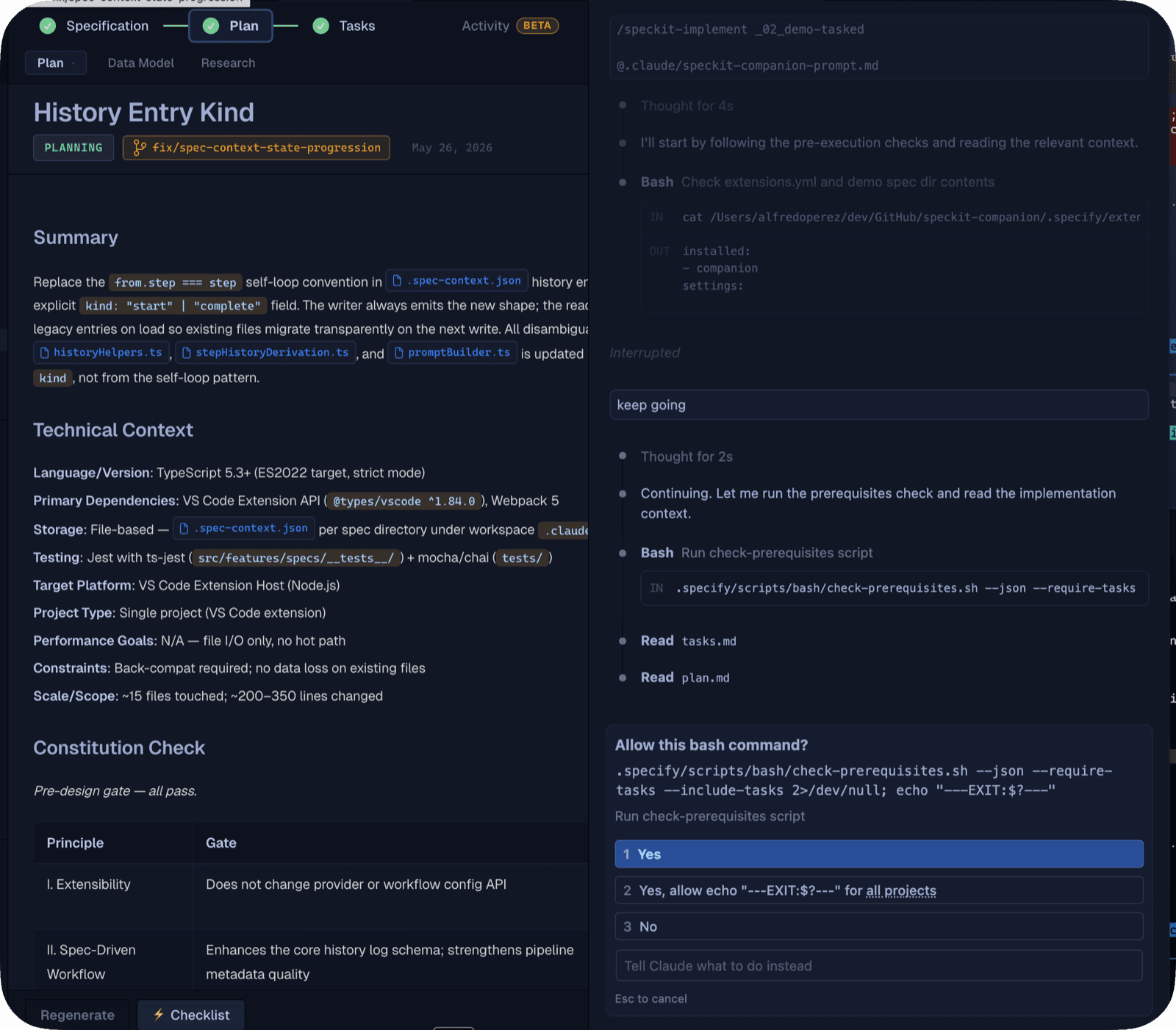Switch to the Data Model sub-tab
1176x1030 pixels.
(x=140, y=63)
